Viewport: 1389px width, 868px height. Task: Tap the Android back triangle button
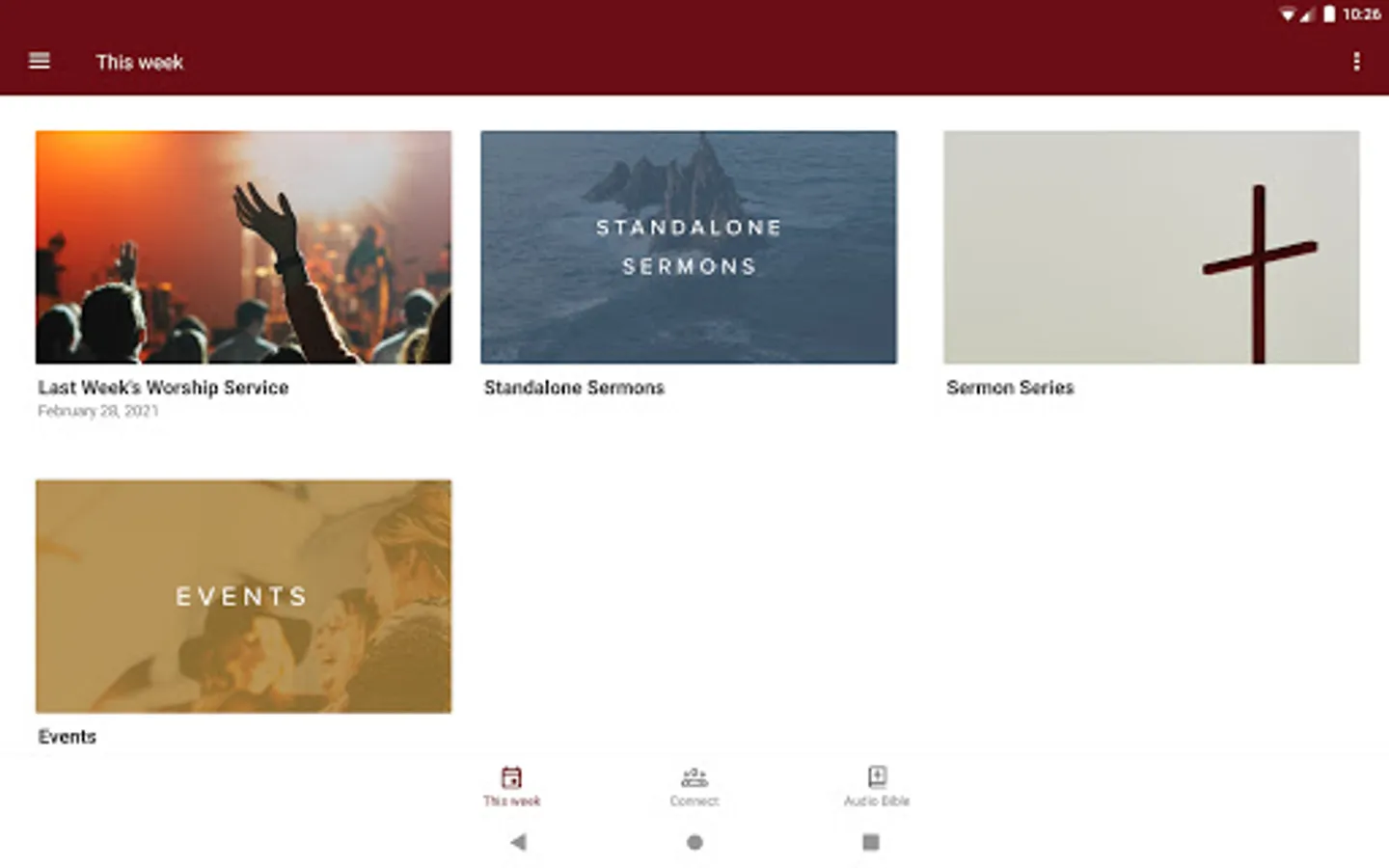[518, 842]
